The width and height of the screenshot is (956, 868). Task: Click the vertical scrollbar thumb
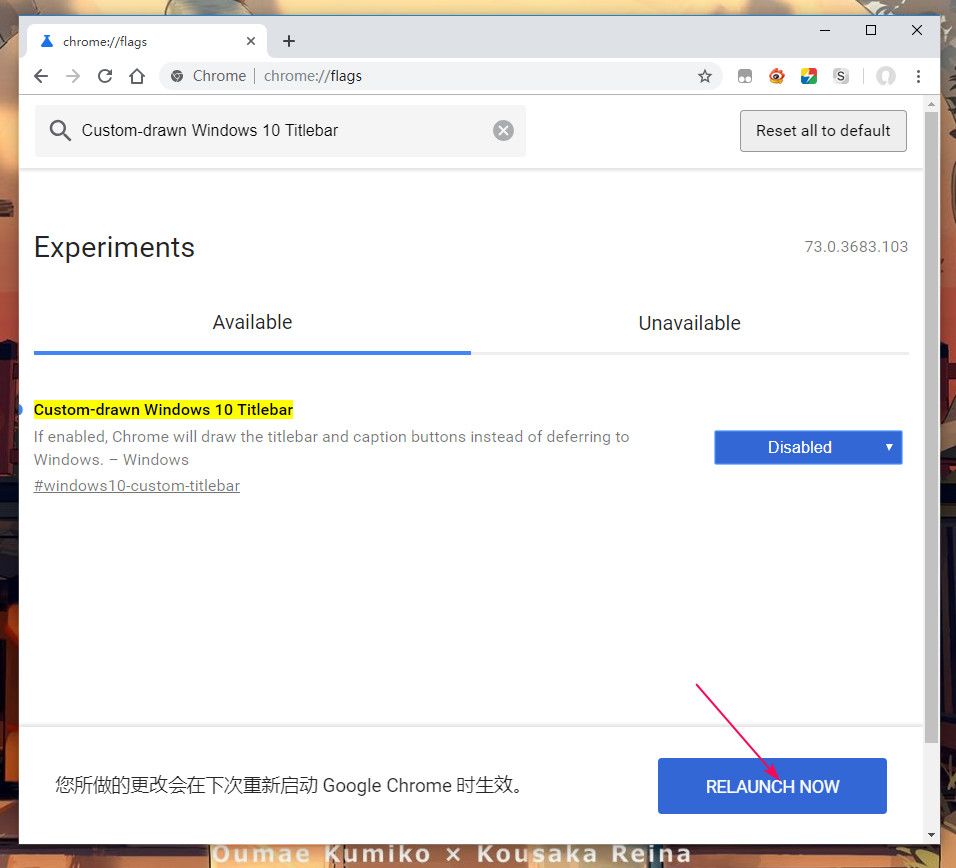[931, 427]
